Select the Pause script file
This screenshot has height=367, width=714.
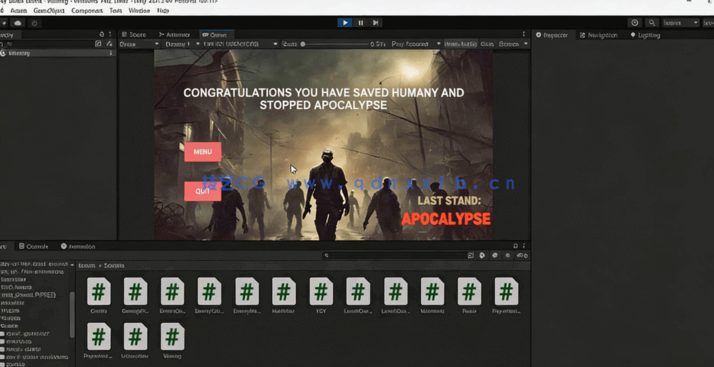click(x=469, y=296)
